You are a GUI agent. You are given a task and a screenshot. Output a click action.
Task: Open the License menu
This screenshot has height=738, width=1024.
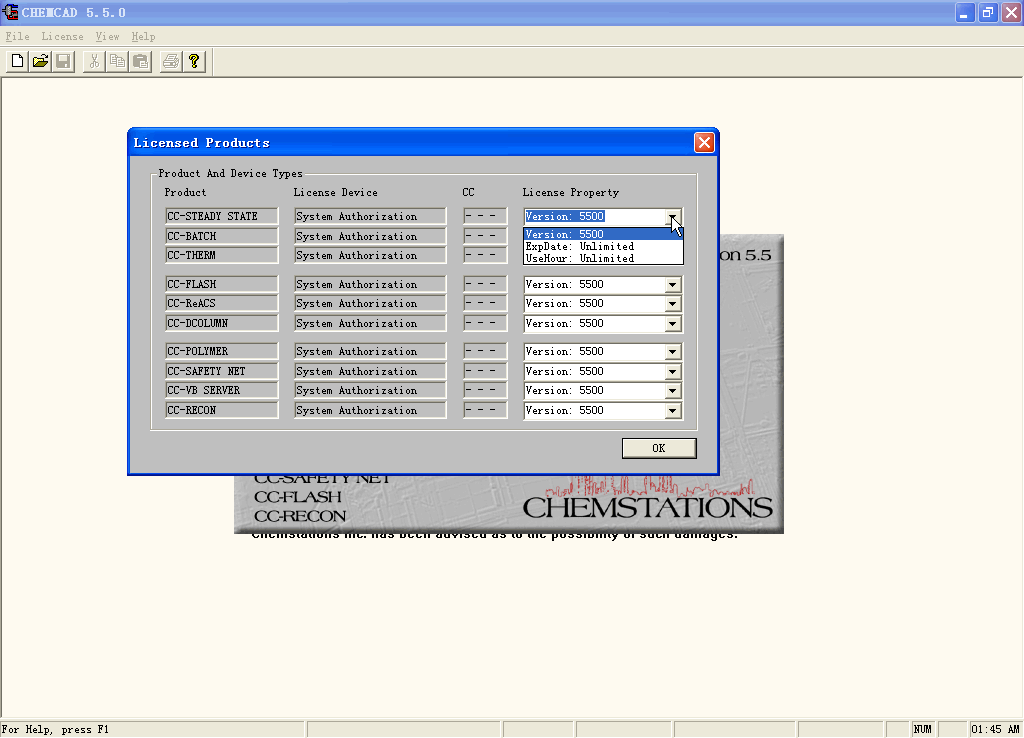click(62, 37)
